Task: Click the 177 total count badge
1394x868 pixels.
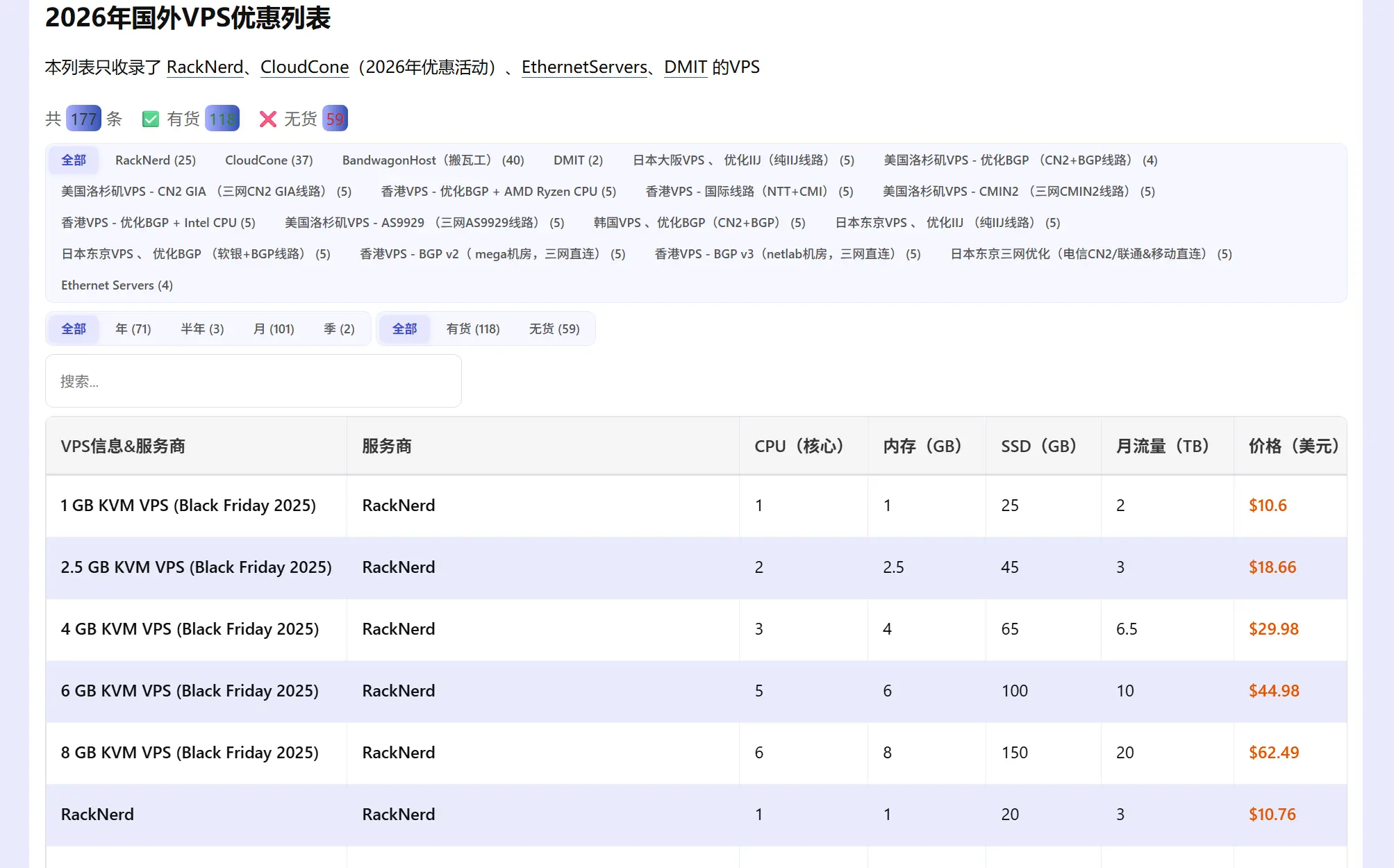Action: point(83,119)
